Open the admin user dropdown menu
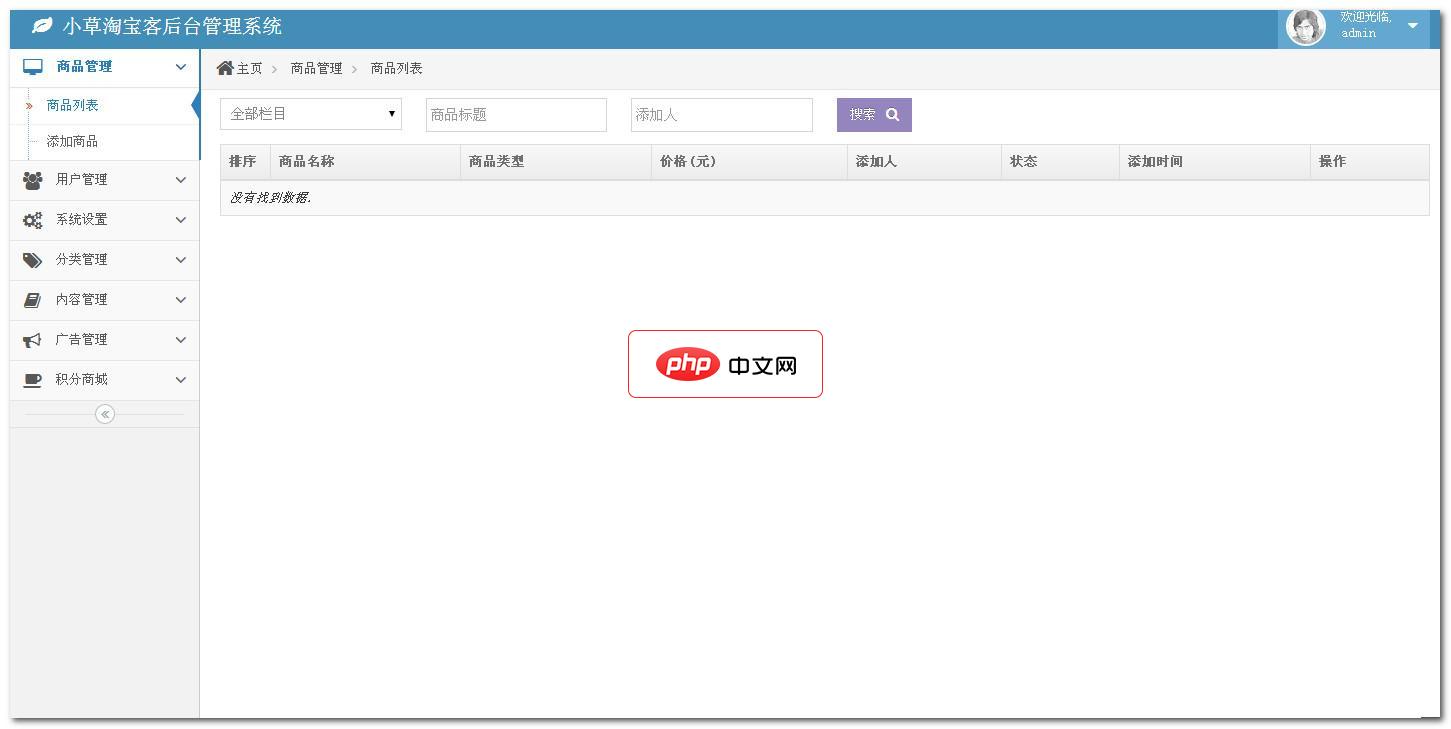This screenshot has width=1451, height=729. pos(1412,26)
